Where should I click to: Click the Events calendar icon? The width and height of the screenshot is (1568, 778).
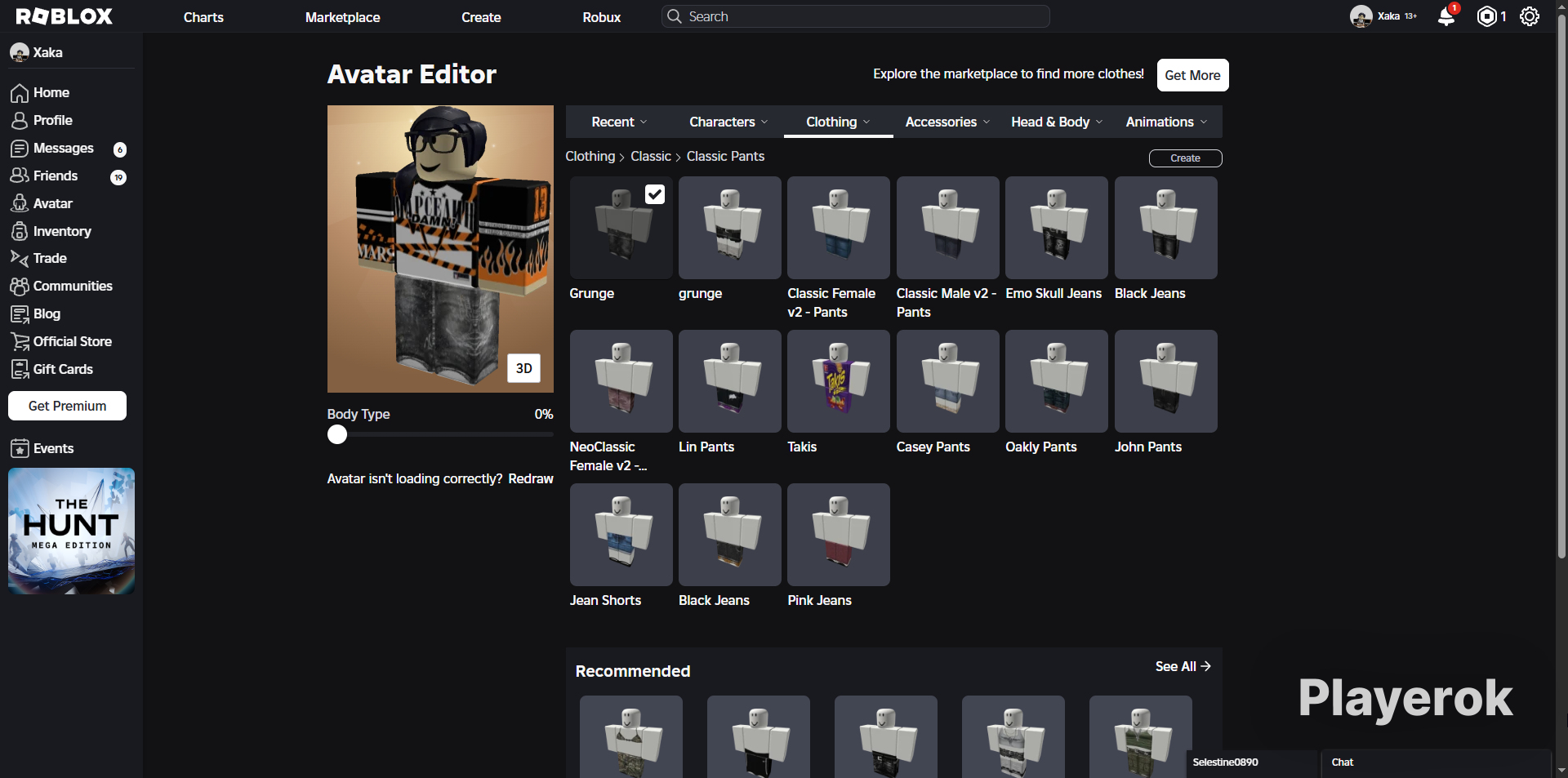(x=20, y=449)
